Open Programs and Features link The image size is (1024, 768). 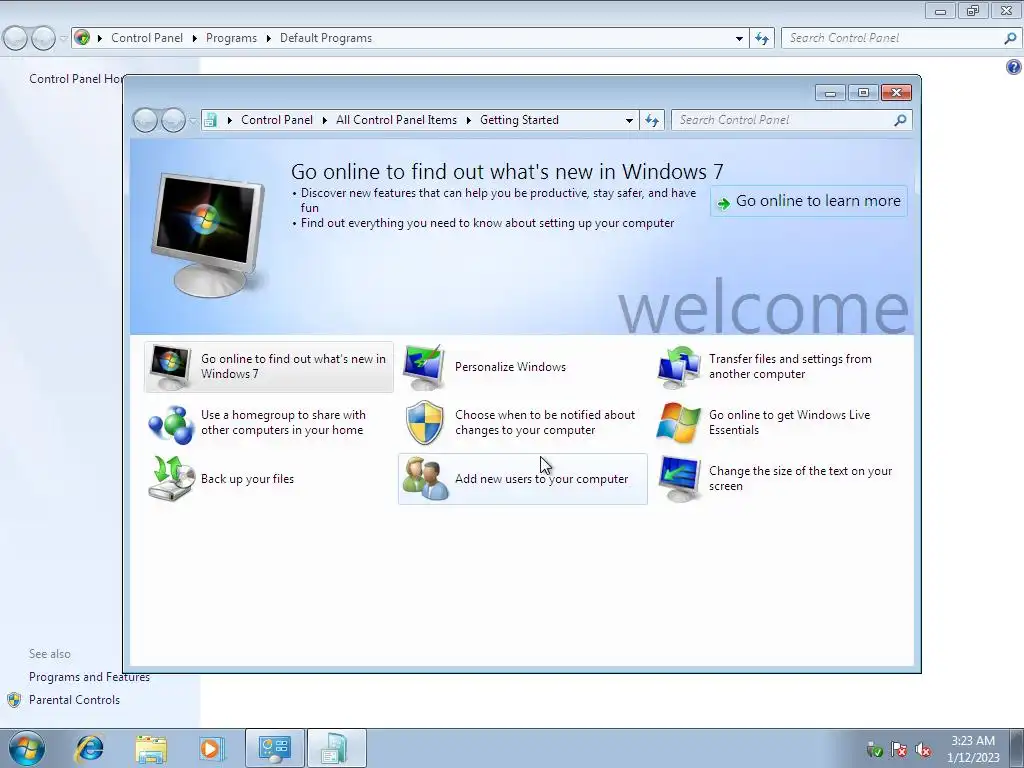click(x=89, y=677)
